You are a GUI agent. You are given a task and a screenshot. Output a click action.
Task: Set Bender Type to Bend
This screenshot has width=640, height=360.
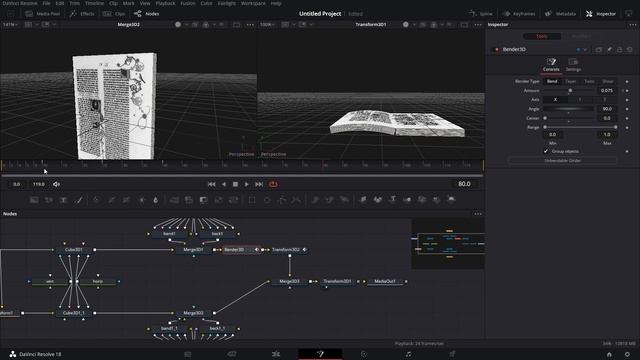point(552,81)
